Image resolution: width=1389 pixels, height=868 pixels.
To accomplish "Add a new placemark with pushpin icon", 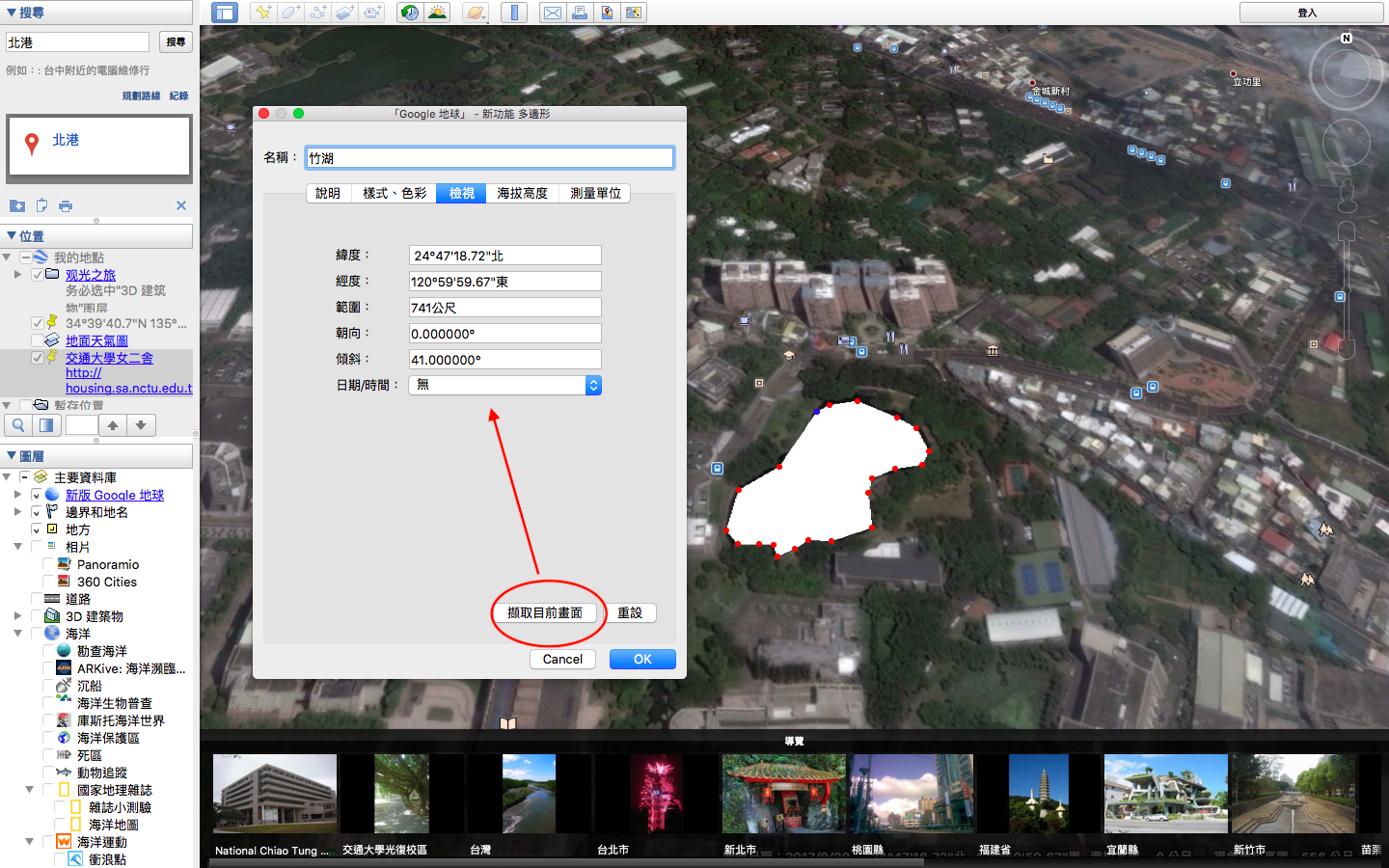I will tap(263, 13).
